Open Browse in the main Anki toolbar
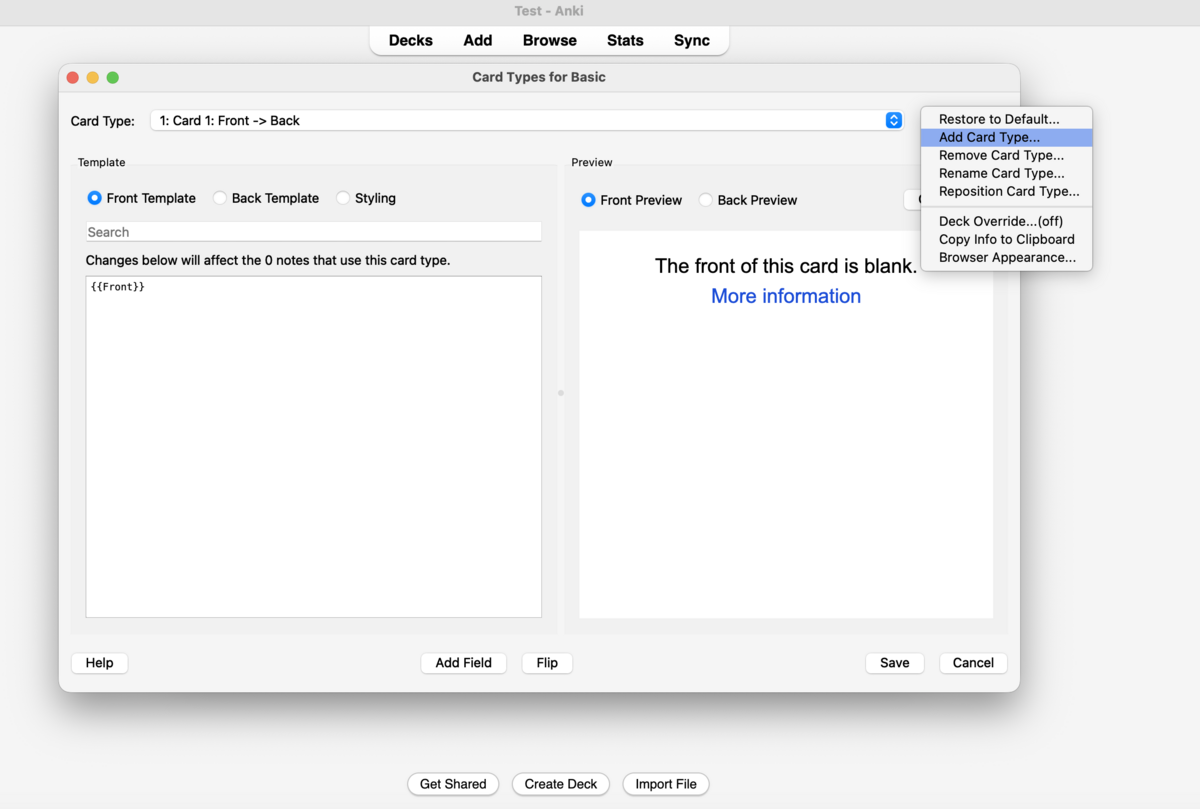The width and height of the screenshot is (1200, 809). 550,41
